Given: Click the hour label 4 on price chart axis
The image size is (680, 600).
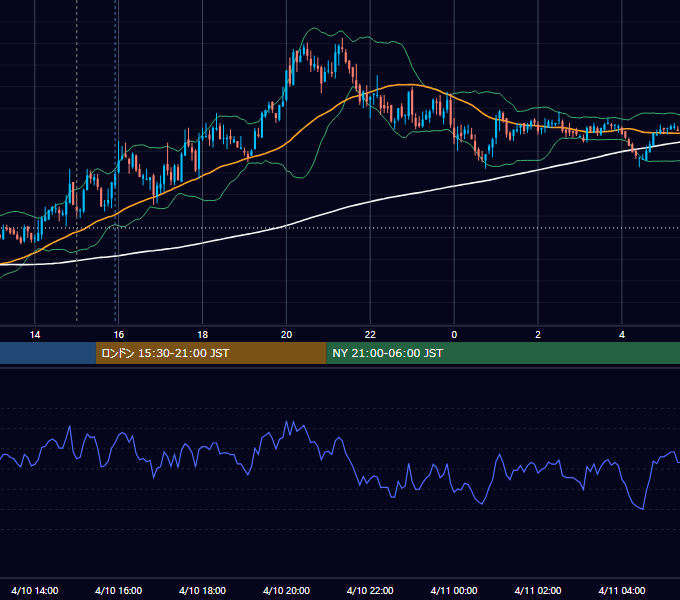Looking at the screenshot, I should (x=622, y=335).
